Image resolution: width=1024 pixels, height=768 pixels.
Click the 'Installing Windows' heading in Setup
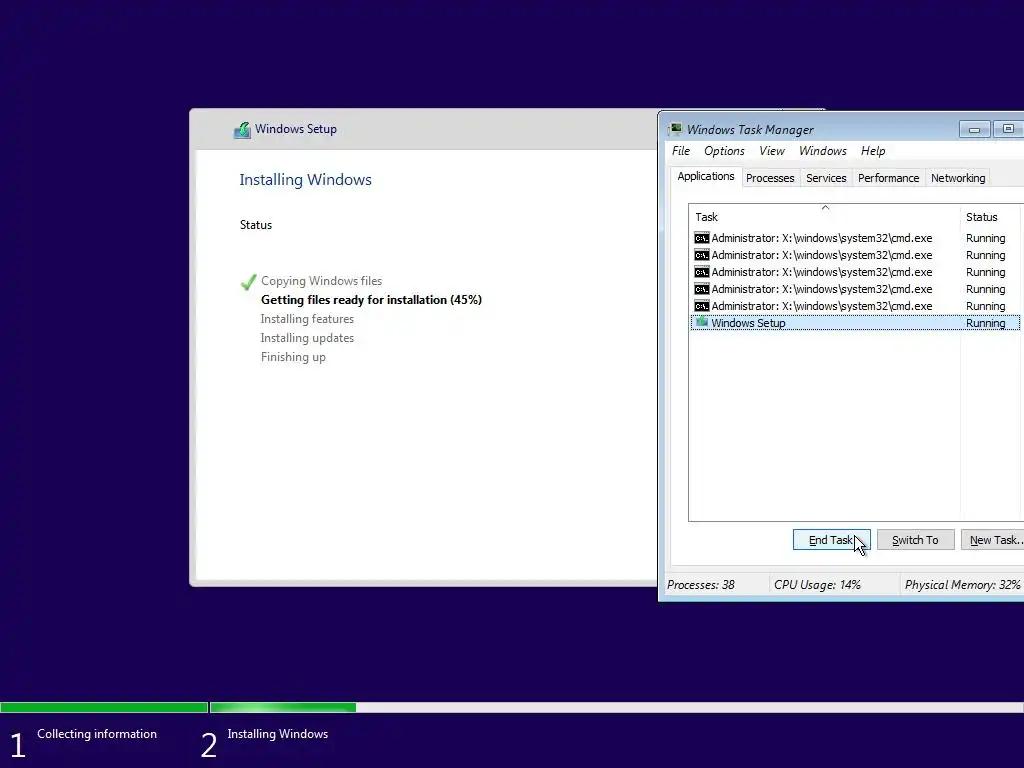[x=305, y=180]
